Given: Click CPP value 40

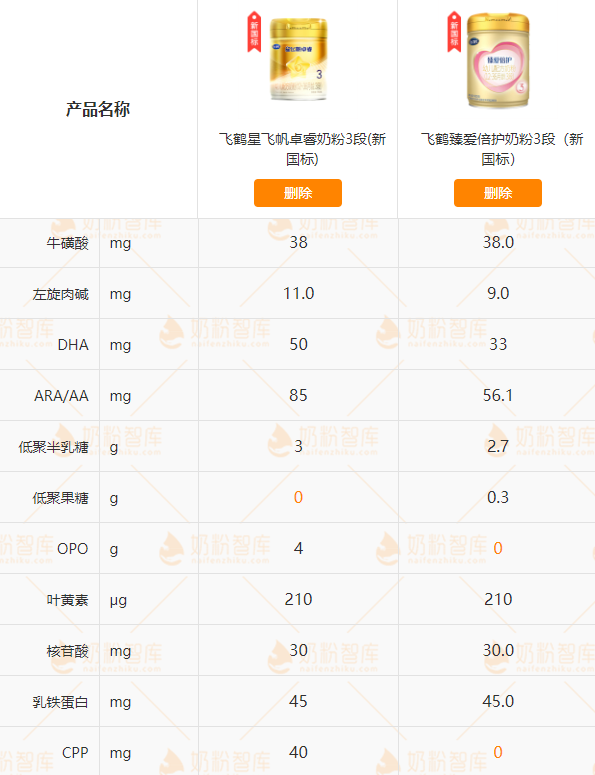Looking at the screenshot, I should pyautogui.click(x=298, y=752).
